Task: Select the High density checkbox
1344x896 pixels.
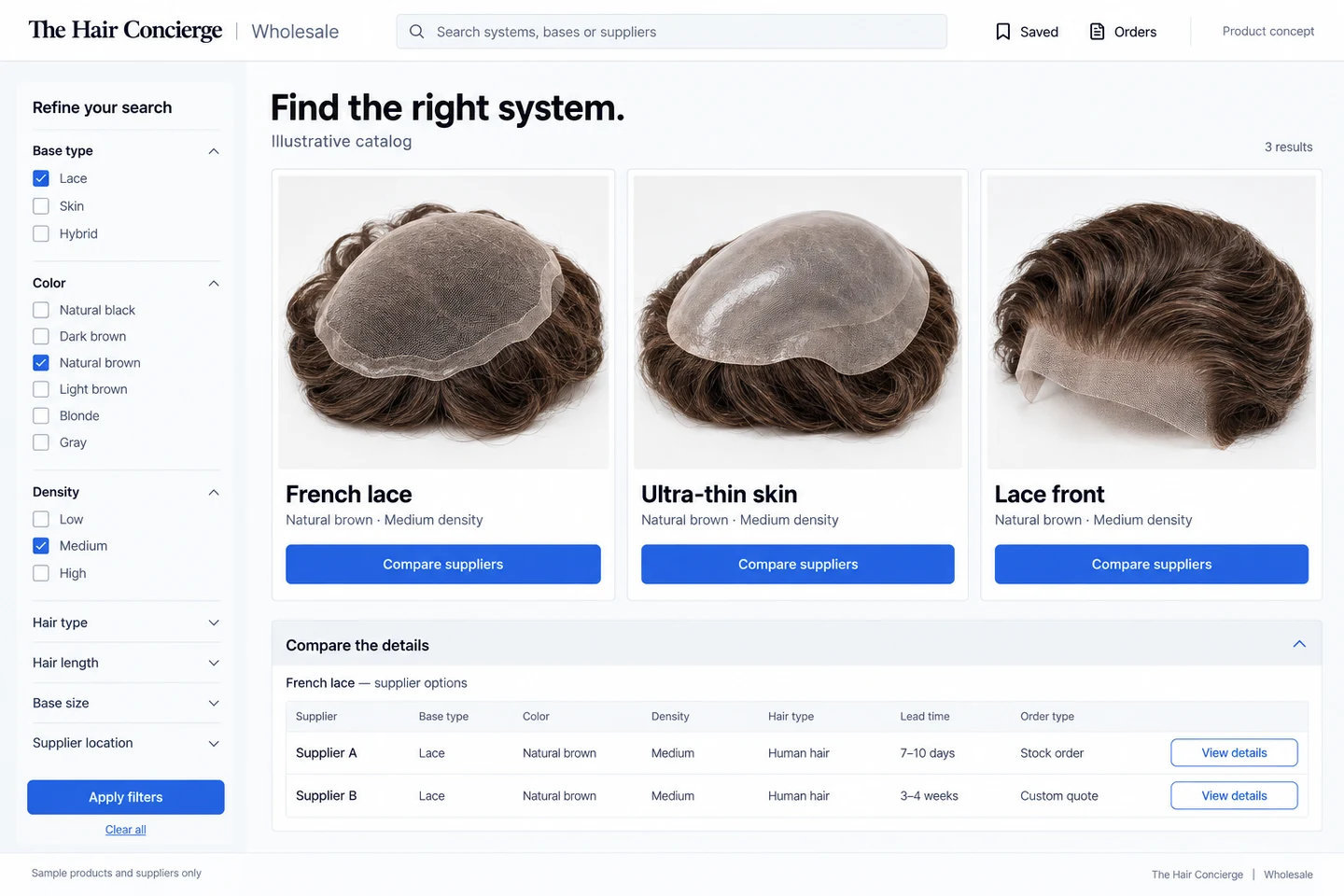Action: [41, 573]
